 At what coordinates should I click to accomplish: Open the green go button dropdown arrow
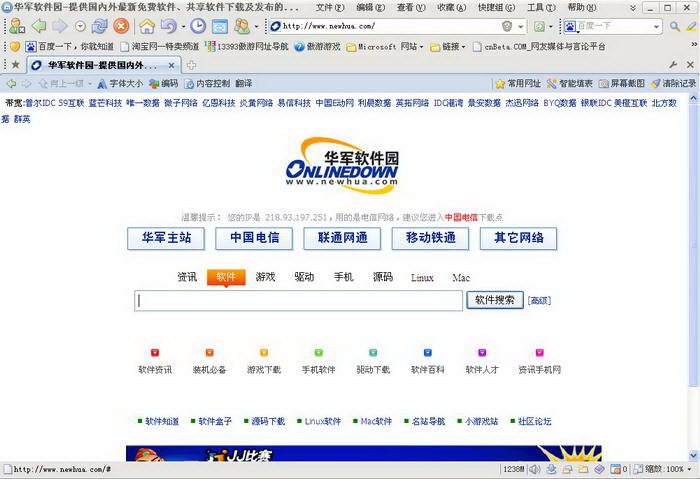(550, 27)
